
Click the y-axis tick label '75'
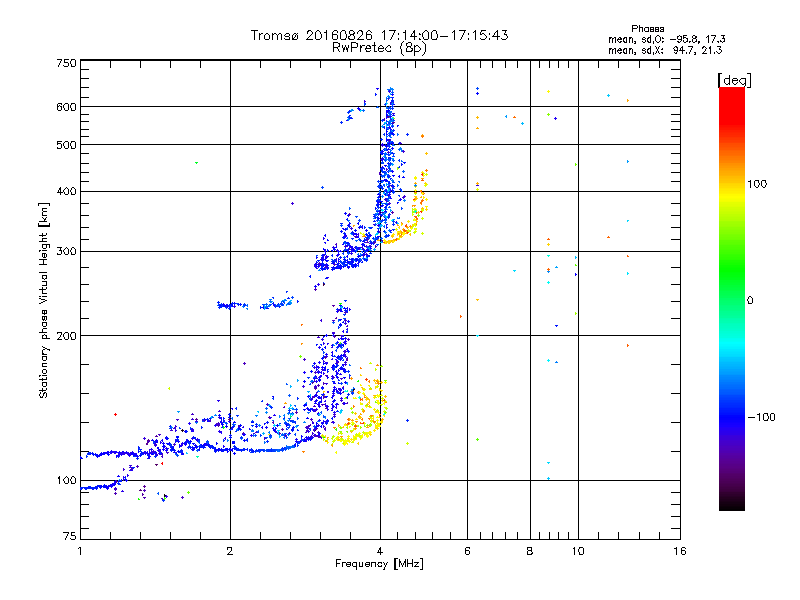[x=70, y=536]
